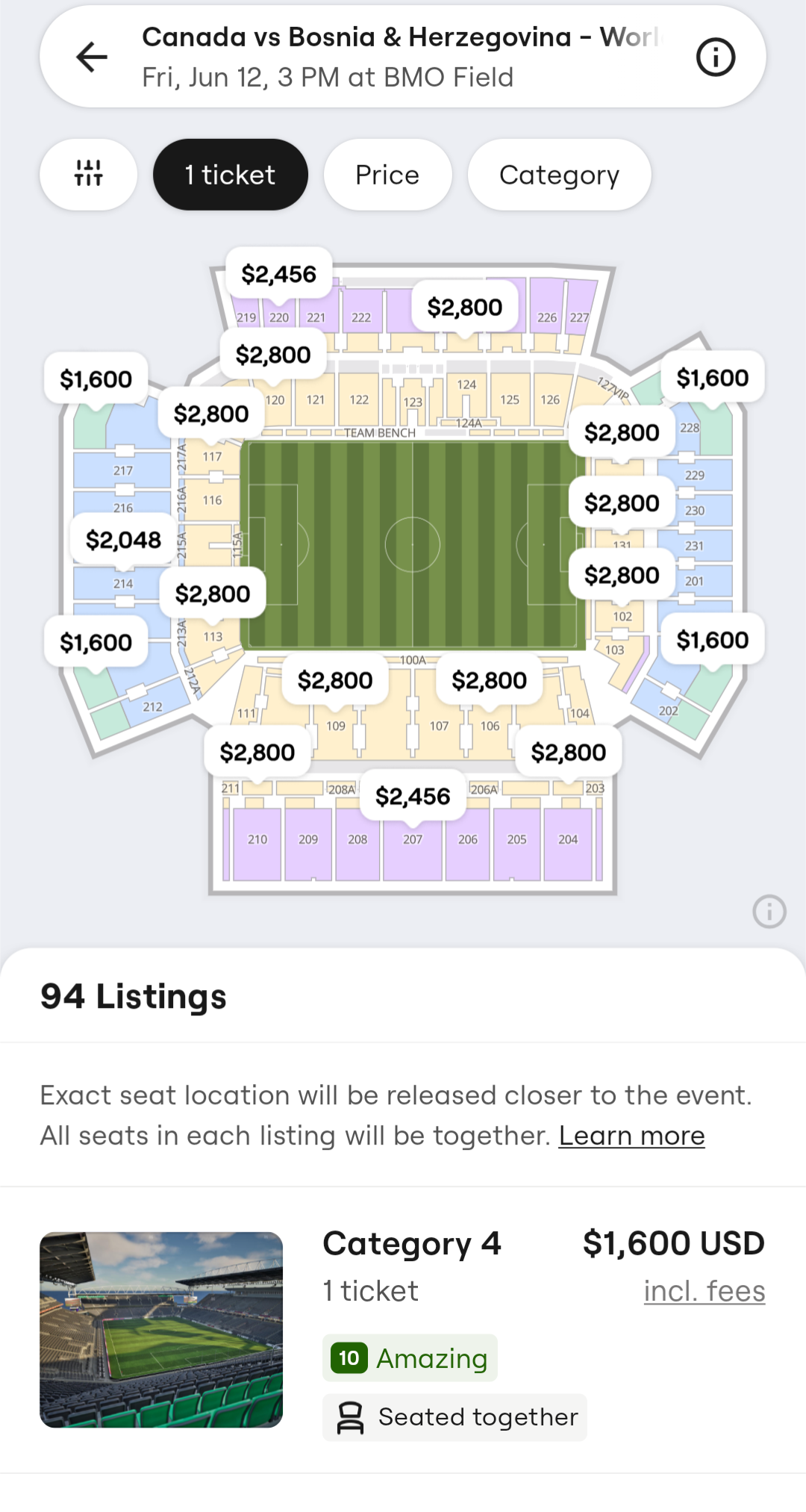Open the incl. fees details link

pos(704,1291)
